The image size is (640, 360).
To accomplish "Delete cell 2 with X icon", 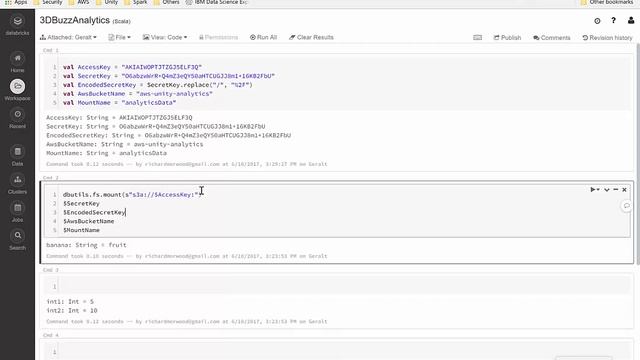I will 624,189.
